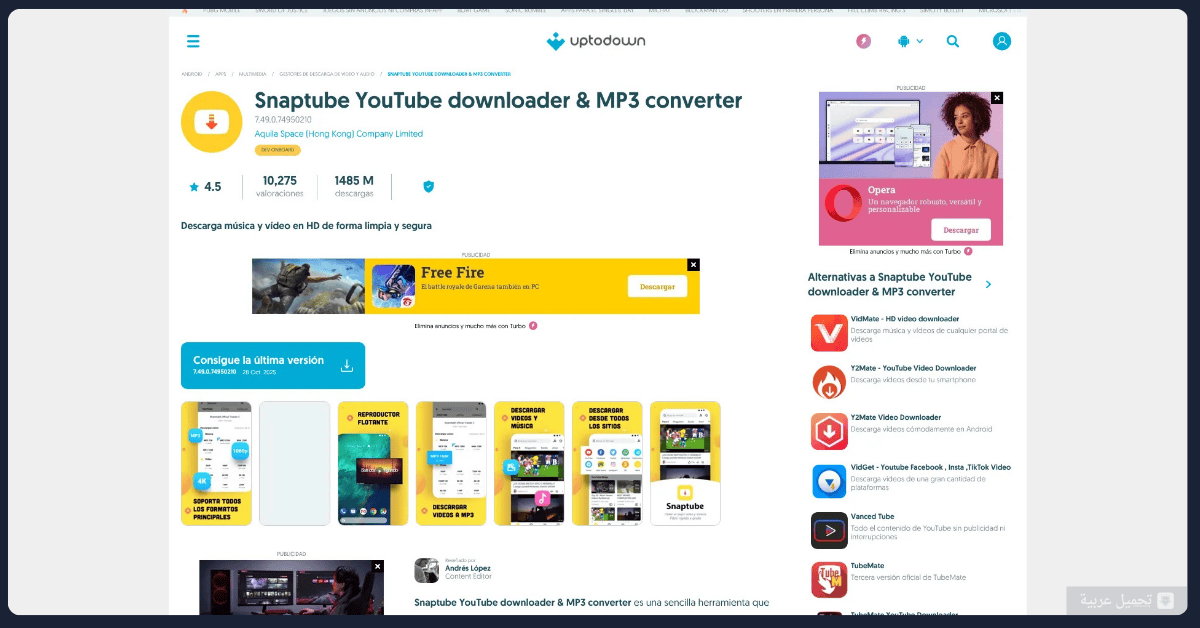
Task: Open VidMate app icon
Action: tap(829, 333)
